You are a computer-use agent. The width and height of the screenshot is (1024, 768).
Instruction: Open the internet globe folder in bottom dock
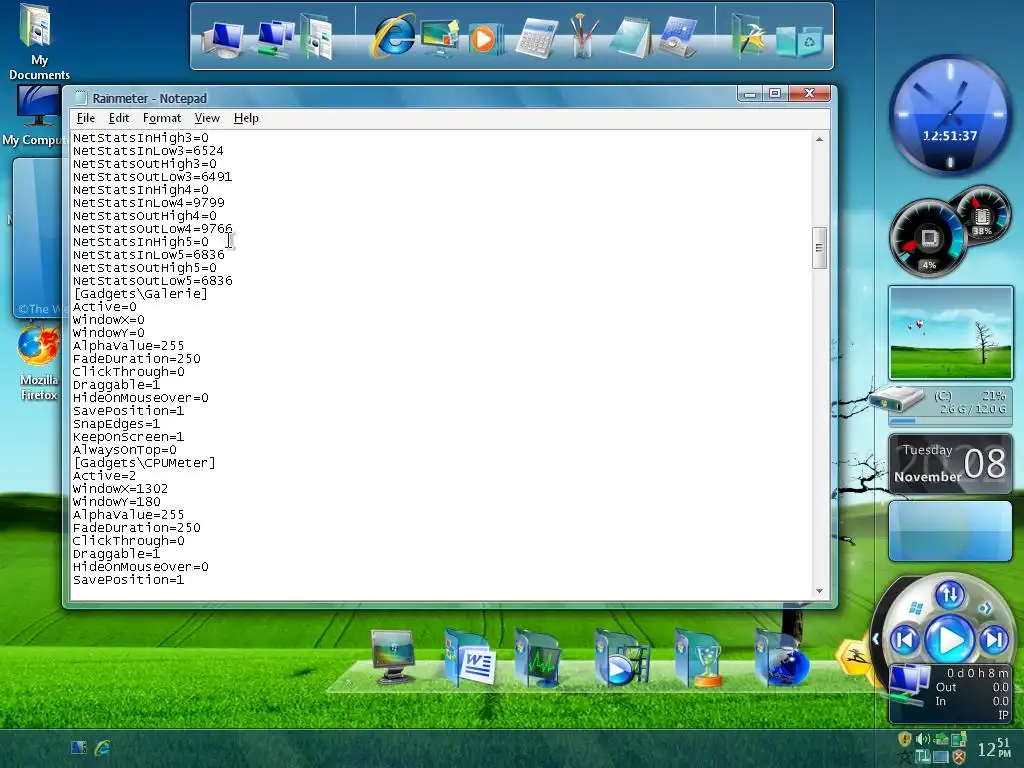tap(782, 658)
